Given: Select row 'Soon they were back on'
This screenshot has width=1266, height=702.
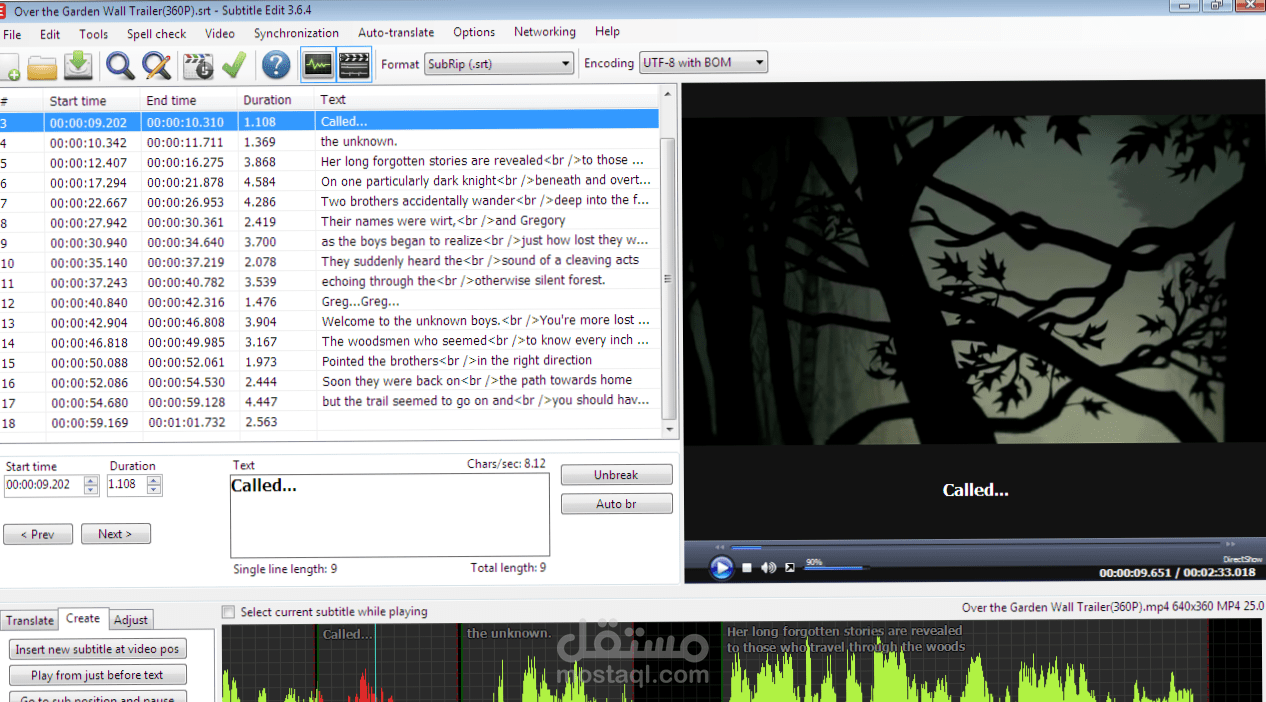Looking at the screenshot, I should coord(330,381).
